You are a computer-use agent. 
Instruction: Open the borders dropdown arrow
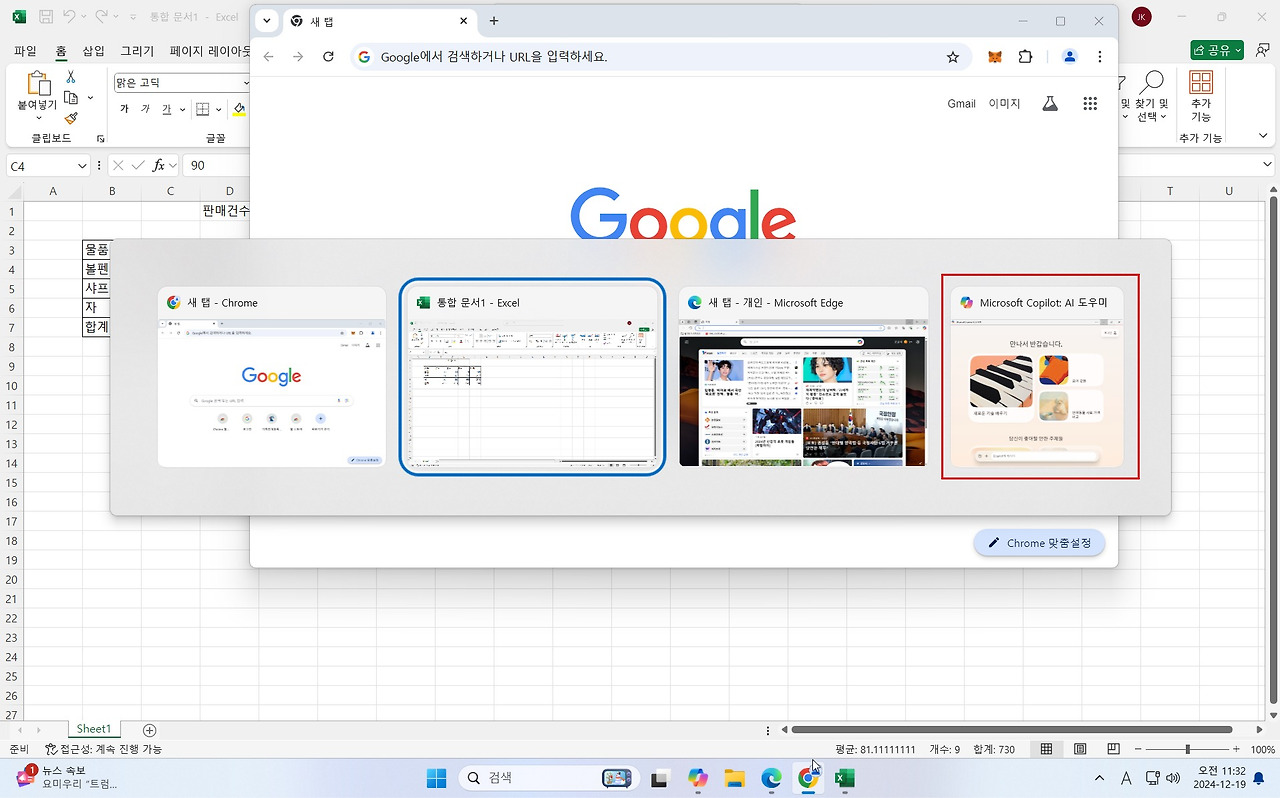coord(218,109)
